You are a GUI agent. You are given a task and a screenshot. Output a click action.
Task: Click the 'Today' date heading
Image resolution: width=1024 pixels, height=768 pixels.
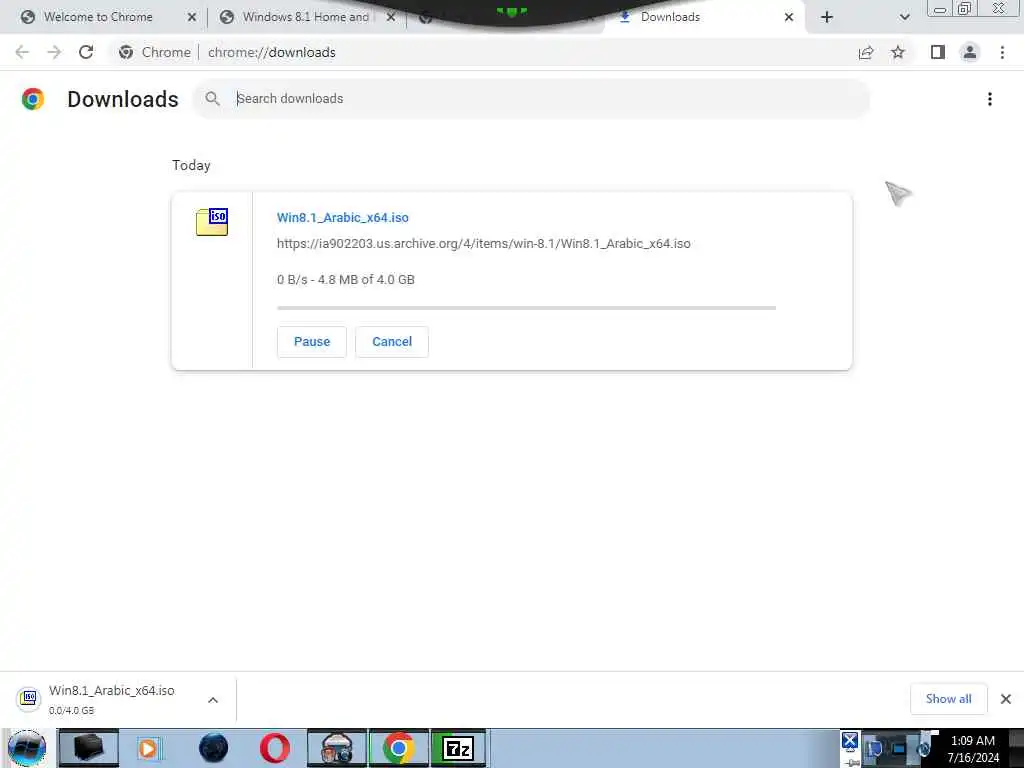coord(191,165)
